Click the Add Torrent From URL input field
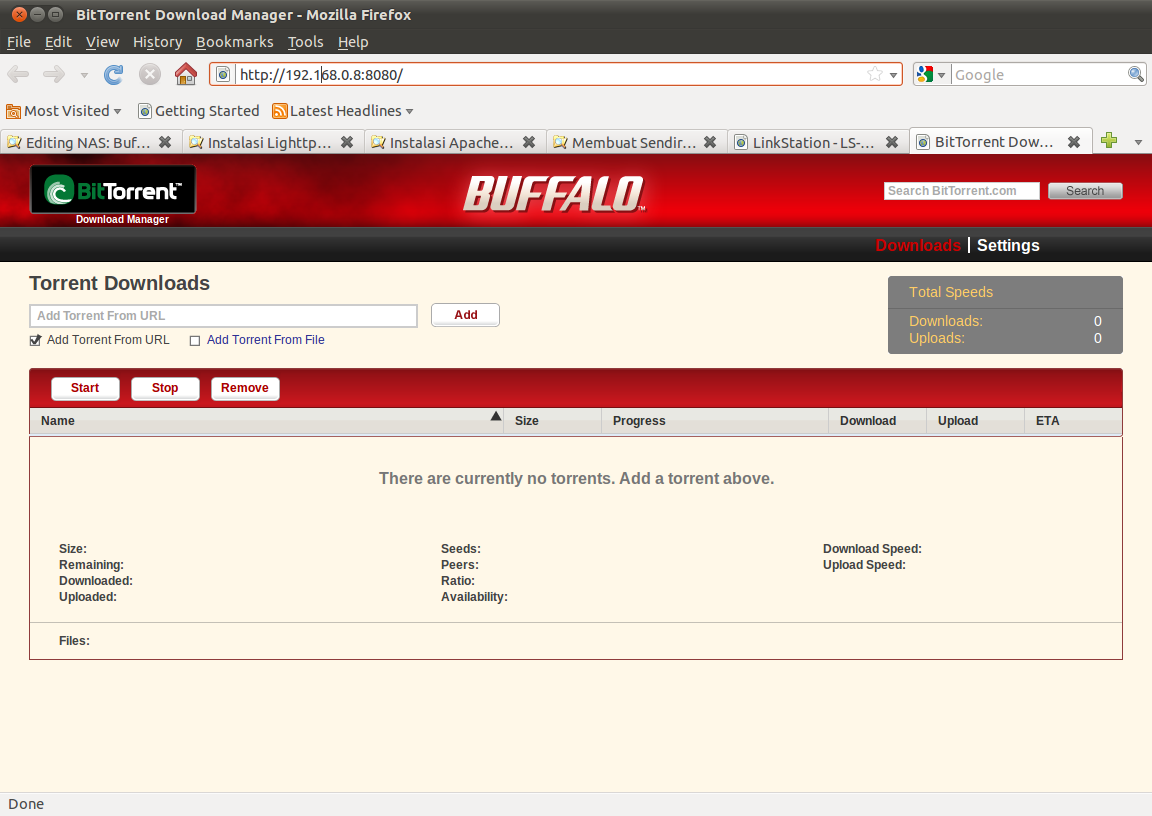1152x816 pixels. point(223,316)
